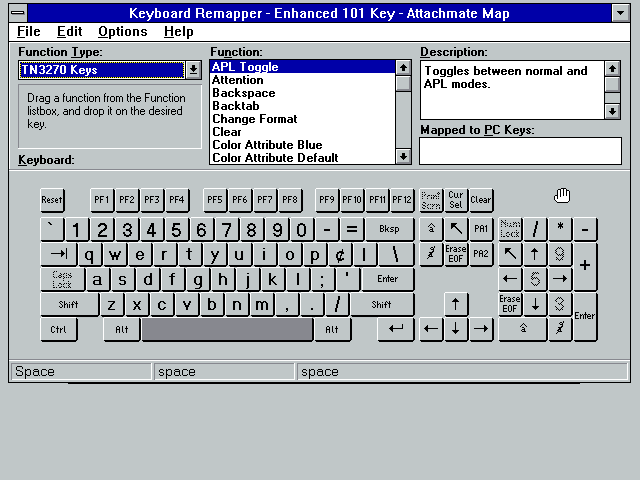Select Attention in the Function list

point(302,80)
